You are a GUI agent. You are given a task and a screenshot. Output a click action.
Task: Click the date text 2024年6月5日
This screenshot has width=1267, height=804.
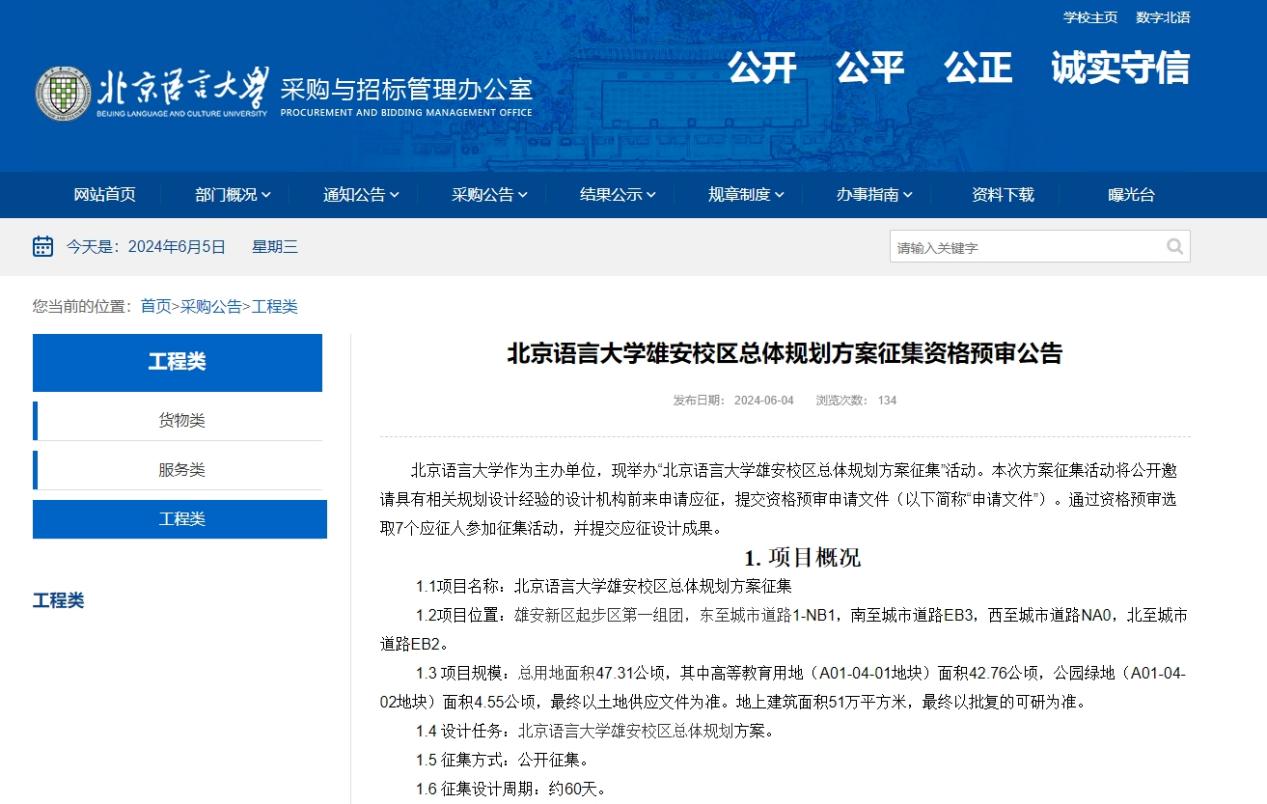click(x=177, y=246)
